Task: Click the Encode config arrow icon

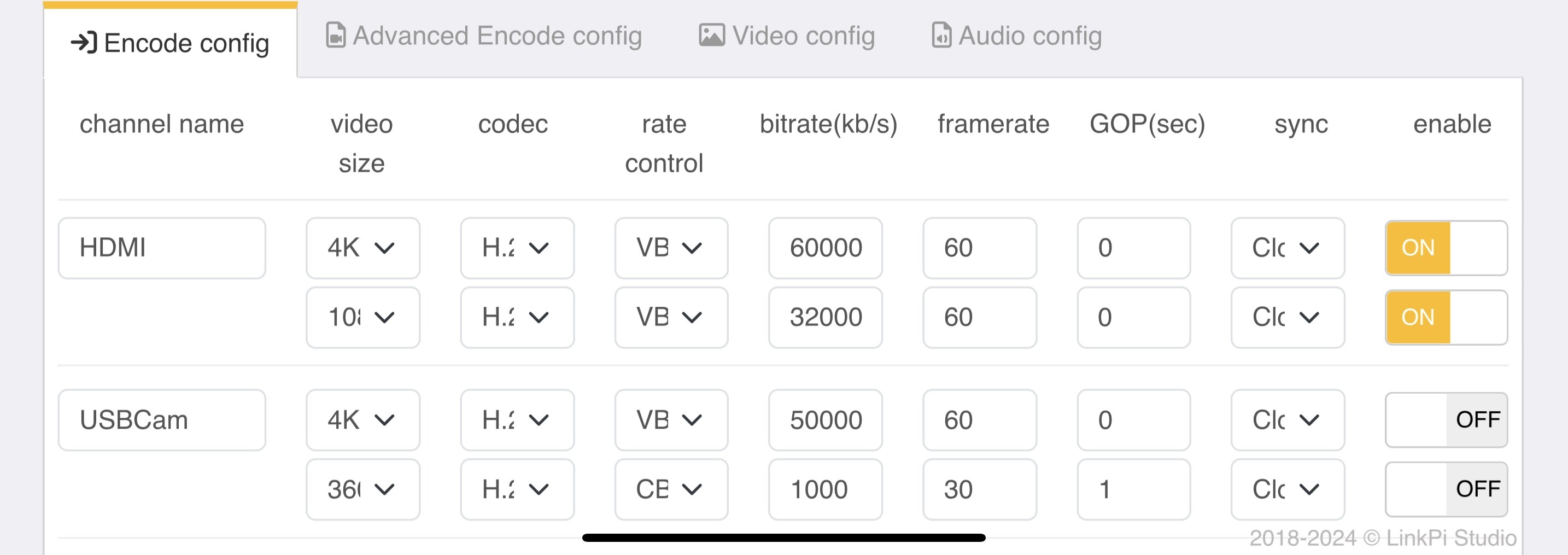Action: click(x=84, y=43)
